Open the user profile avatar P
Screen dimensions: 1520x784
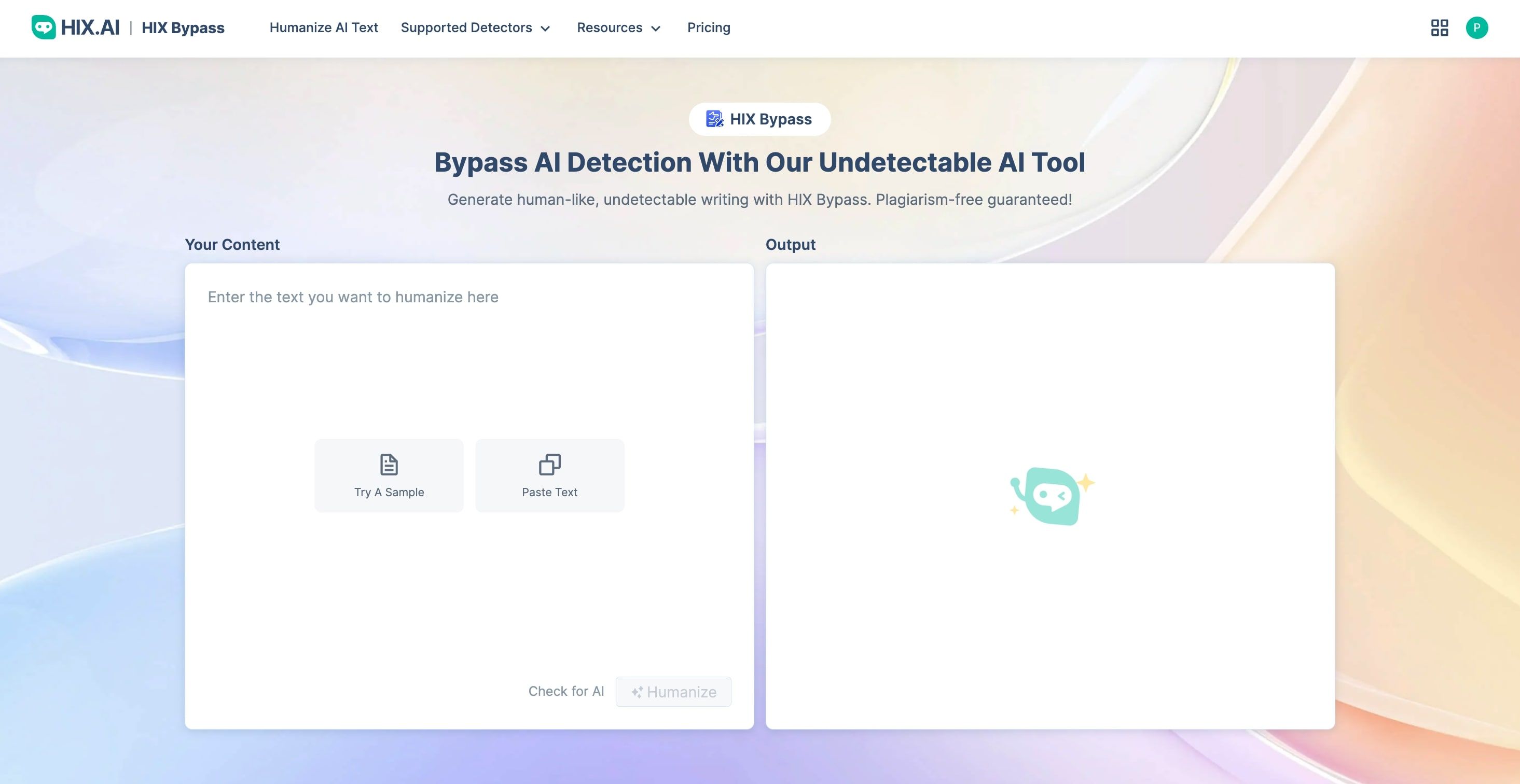point(1476,27)
